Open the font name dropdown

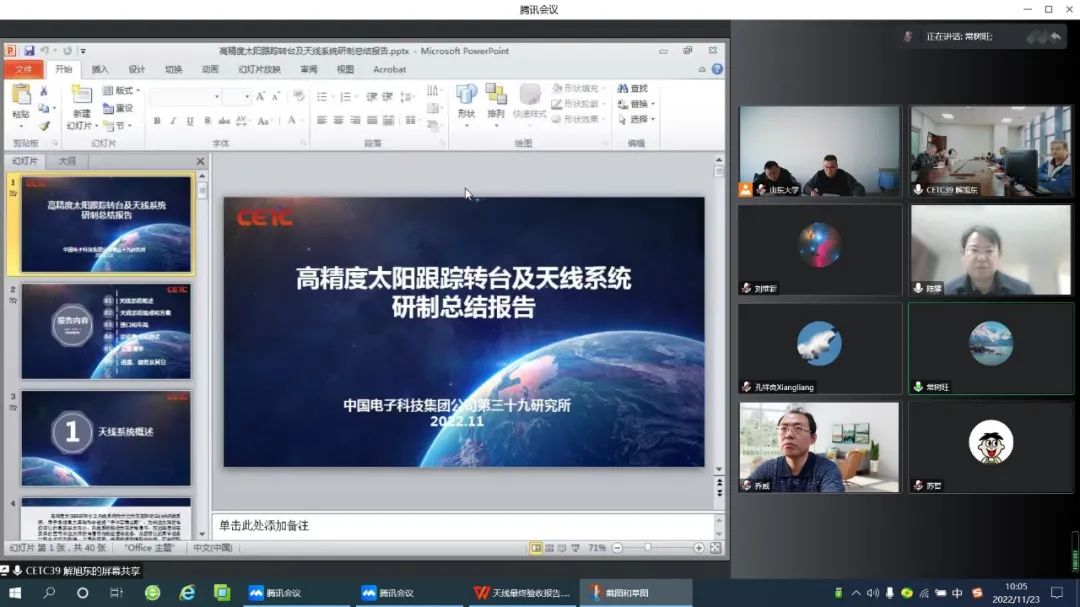[x=217, y=96]
